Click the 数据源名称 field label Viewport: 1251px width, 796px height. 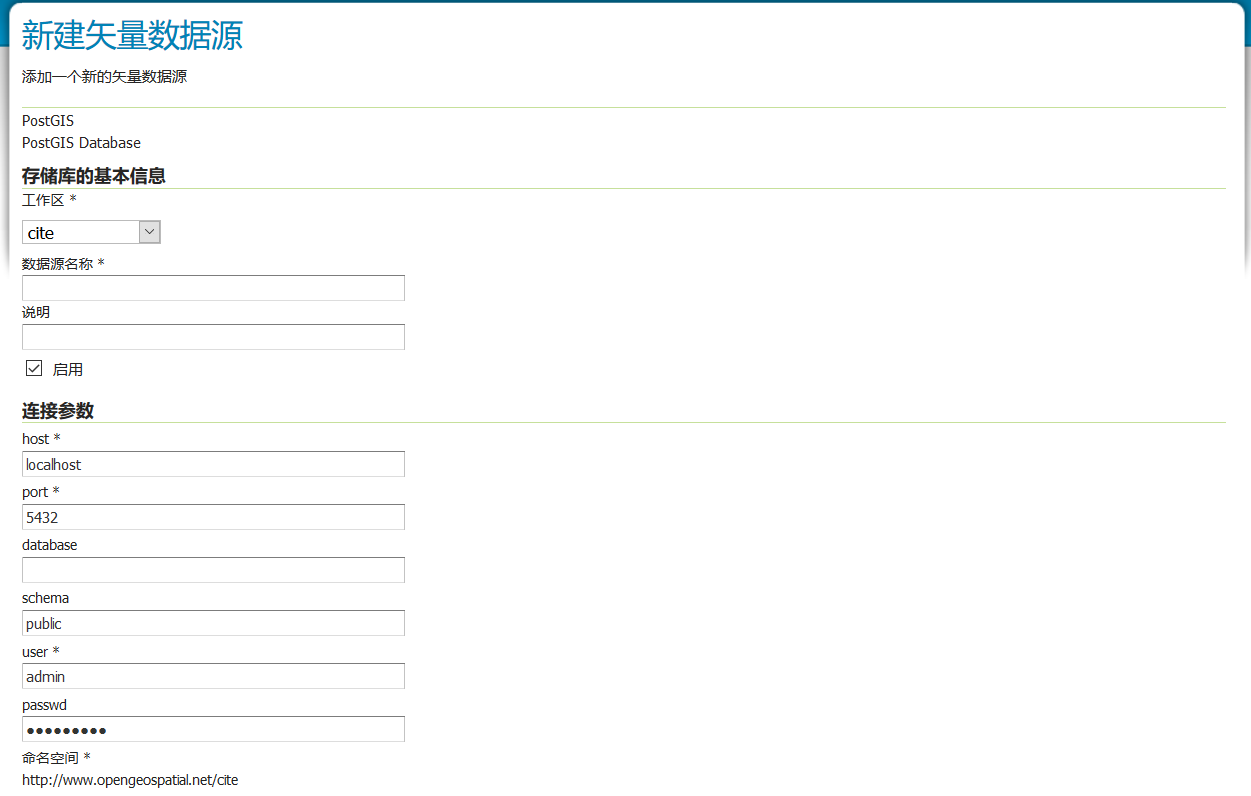(57, 264)
